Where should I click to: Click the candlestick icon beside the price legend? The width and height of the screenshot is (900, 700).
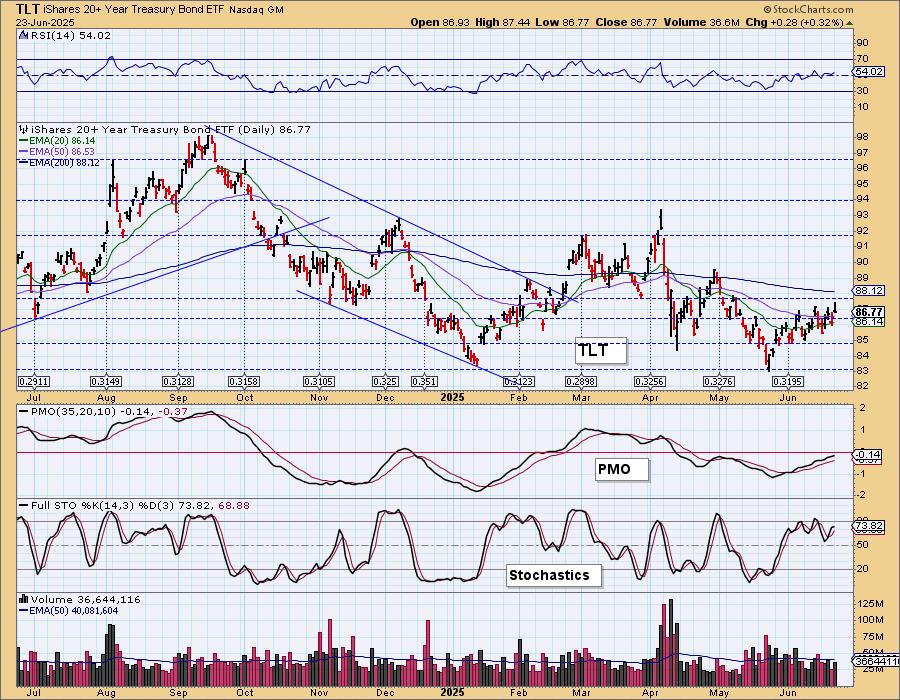pos(23,130)
